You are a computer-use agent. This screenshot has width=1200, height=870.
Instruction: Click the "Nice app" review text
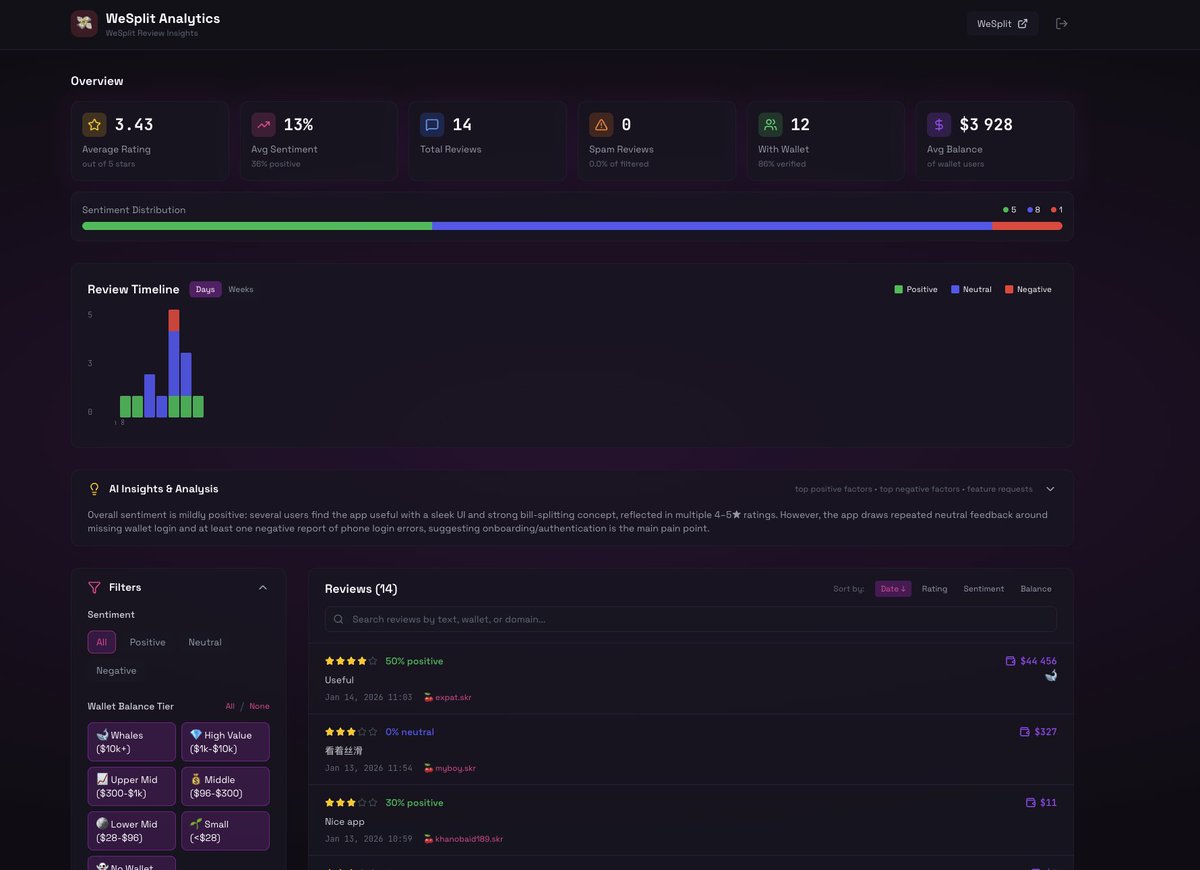[345, 822]
